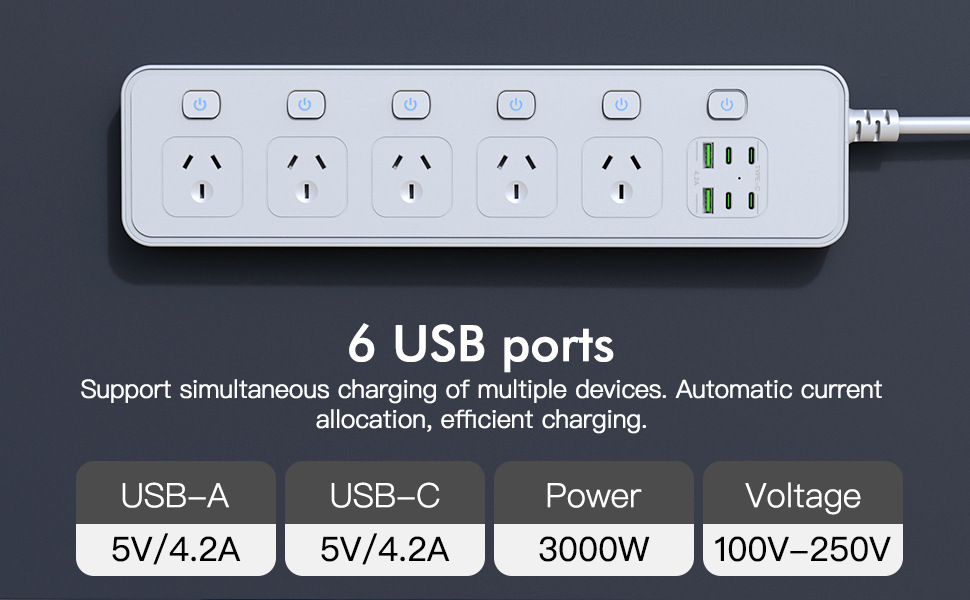
Task: Click the fourth power switch button
Action: coord(517,105)
